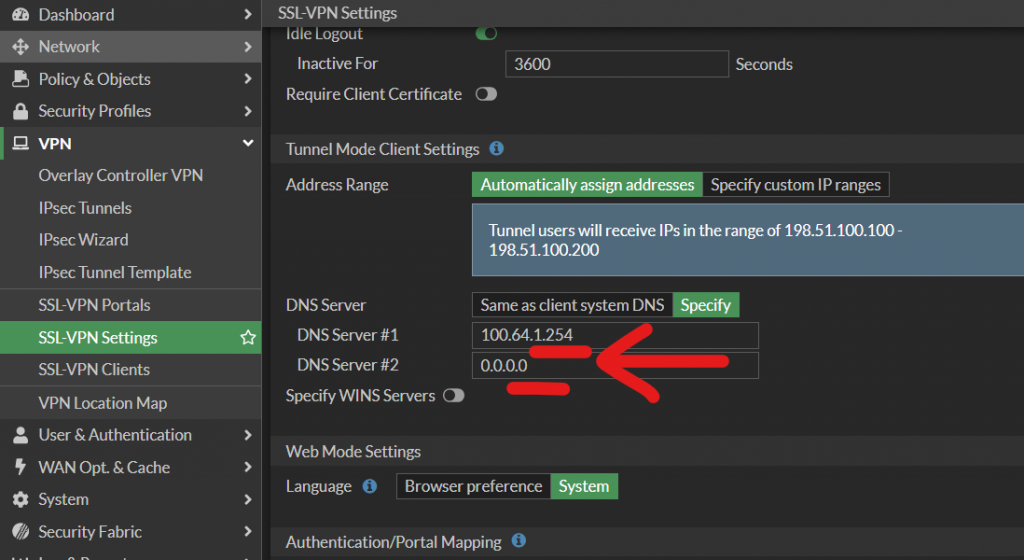Open the Dashboard menu label
This screenshot has height=560, width=1024.
coord(76,14)
